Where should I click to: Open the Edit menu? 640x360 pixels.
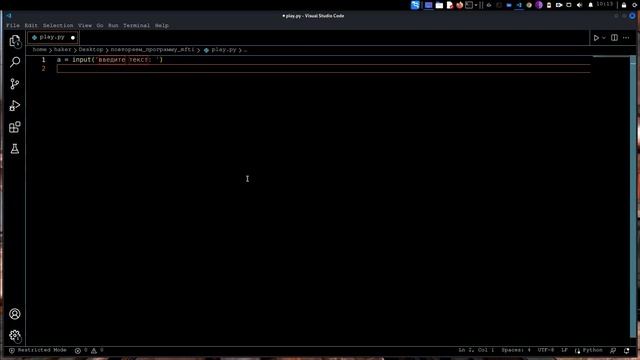click(31, 25)
